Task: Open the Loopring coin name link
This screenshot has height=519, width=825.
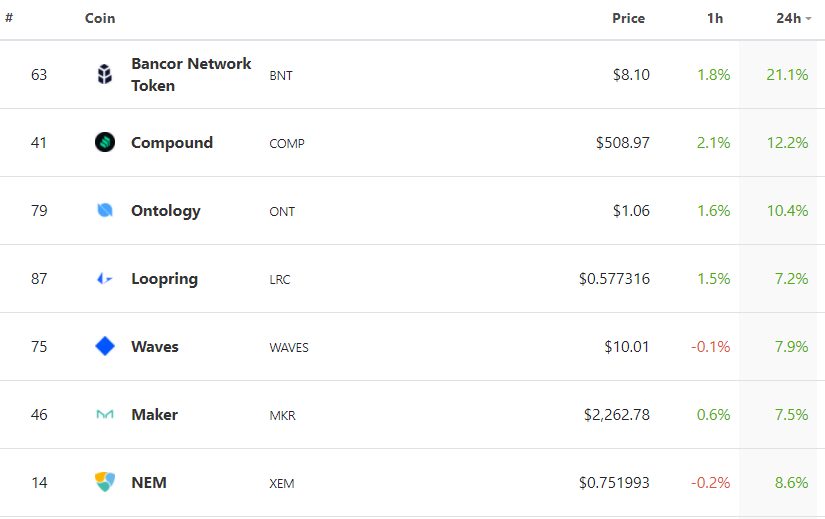Action: tap(164, 279)
